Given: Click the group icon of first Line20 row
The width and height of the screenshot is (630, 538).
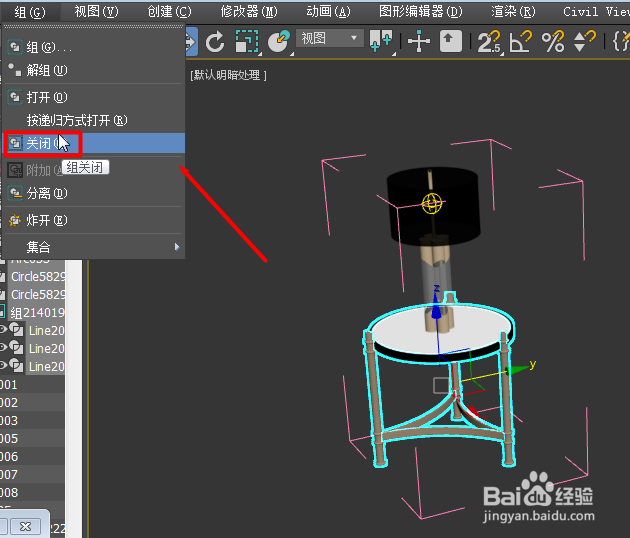Looking at the screenshot, I should (16, 330).
